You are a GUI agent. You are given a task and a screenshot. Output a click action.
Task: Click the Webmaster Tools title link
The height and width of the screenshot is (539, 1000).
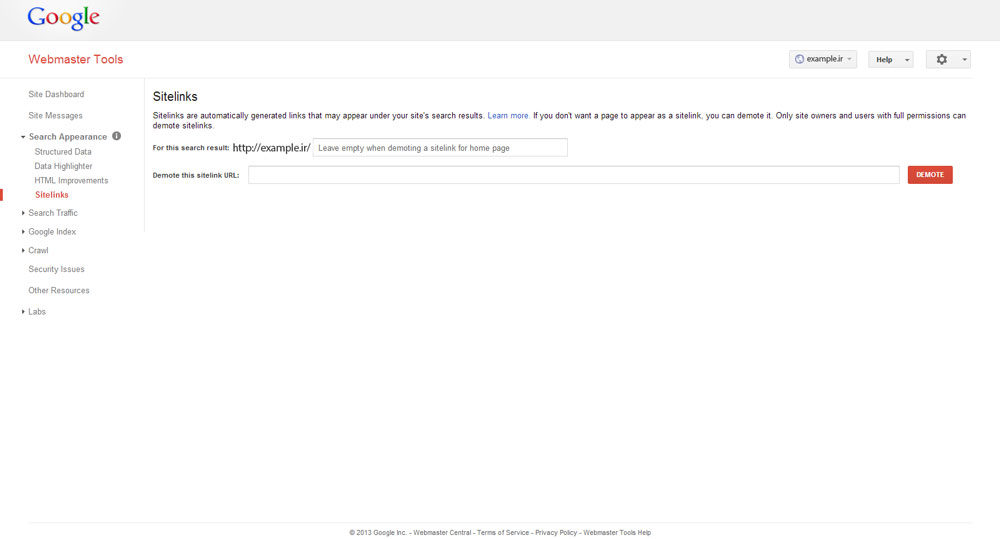[76, 59]
